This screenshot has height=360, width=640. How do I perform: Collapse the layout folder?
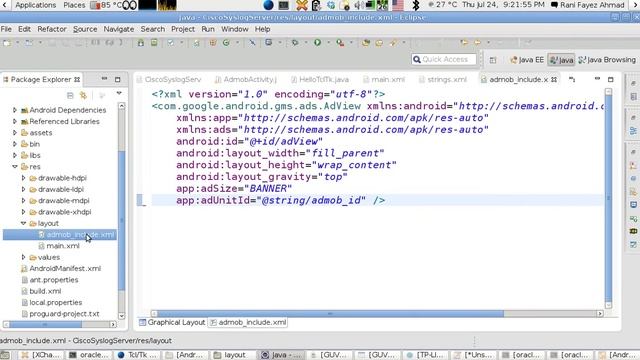click(23, 223)
